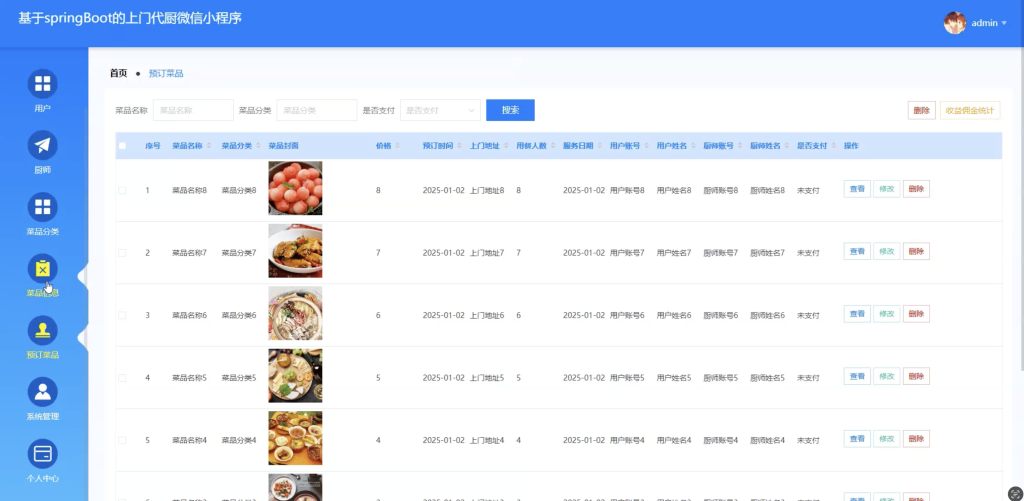The image size is (1024, 501).
Task: Click 修改 for row 菜品名称8
Action: [x=886, y=189]
